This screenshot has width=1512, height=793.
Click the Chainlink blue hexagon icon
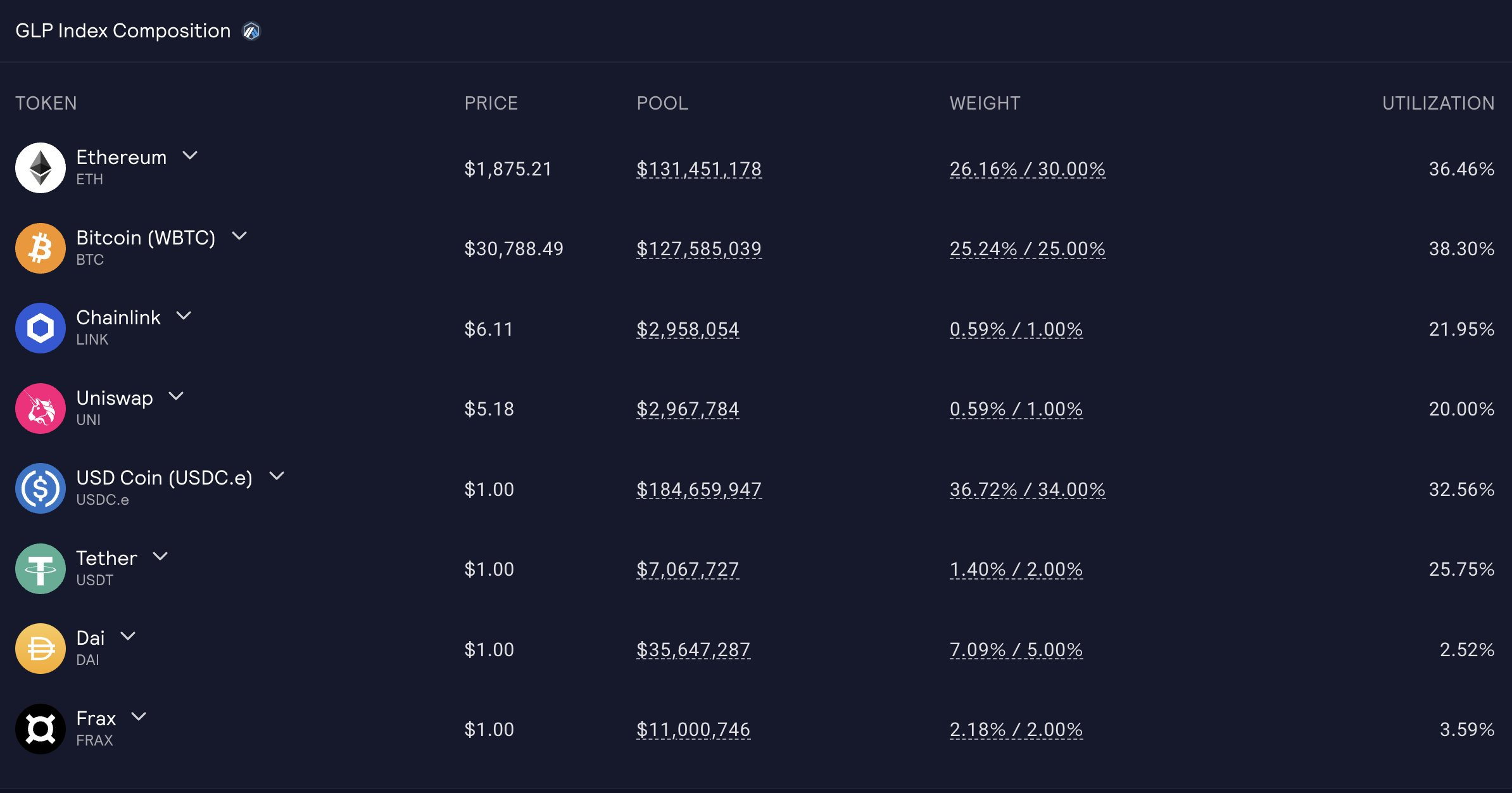[x=41, y=328]
